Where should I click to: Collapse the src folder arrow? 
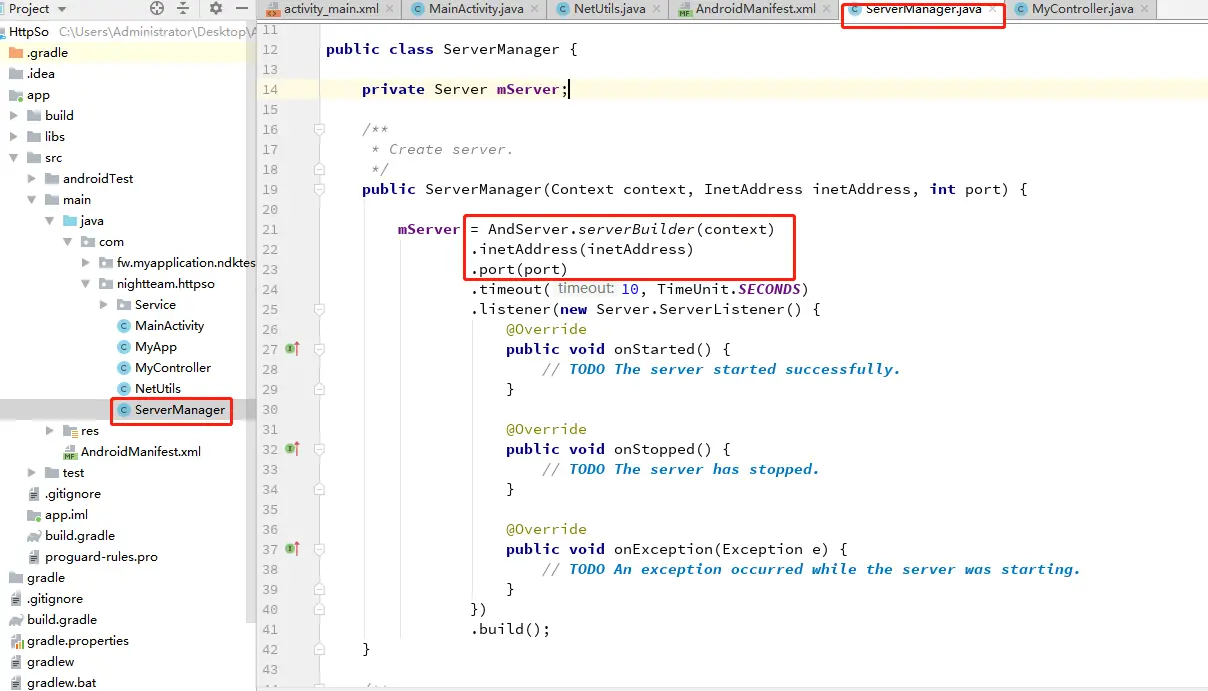point(14,158)
